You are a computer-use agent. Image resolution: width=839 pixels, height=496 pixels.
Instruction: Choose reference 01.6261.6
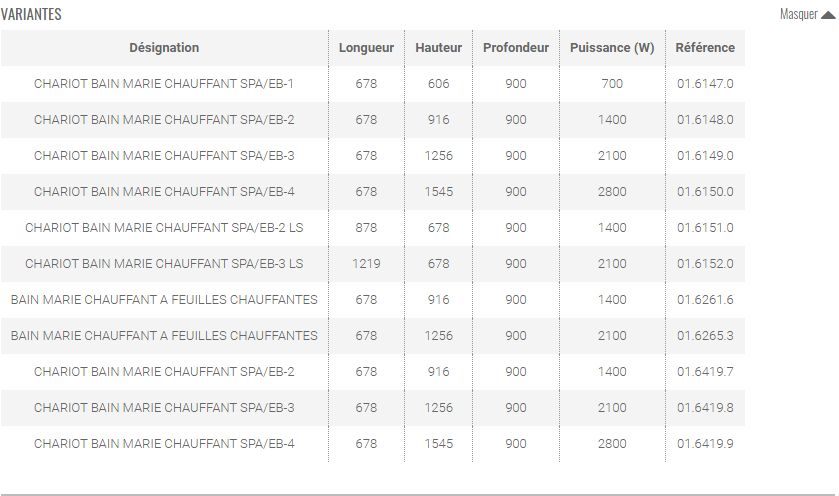(x=705, y=300)
